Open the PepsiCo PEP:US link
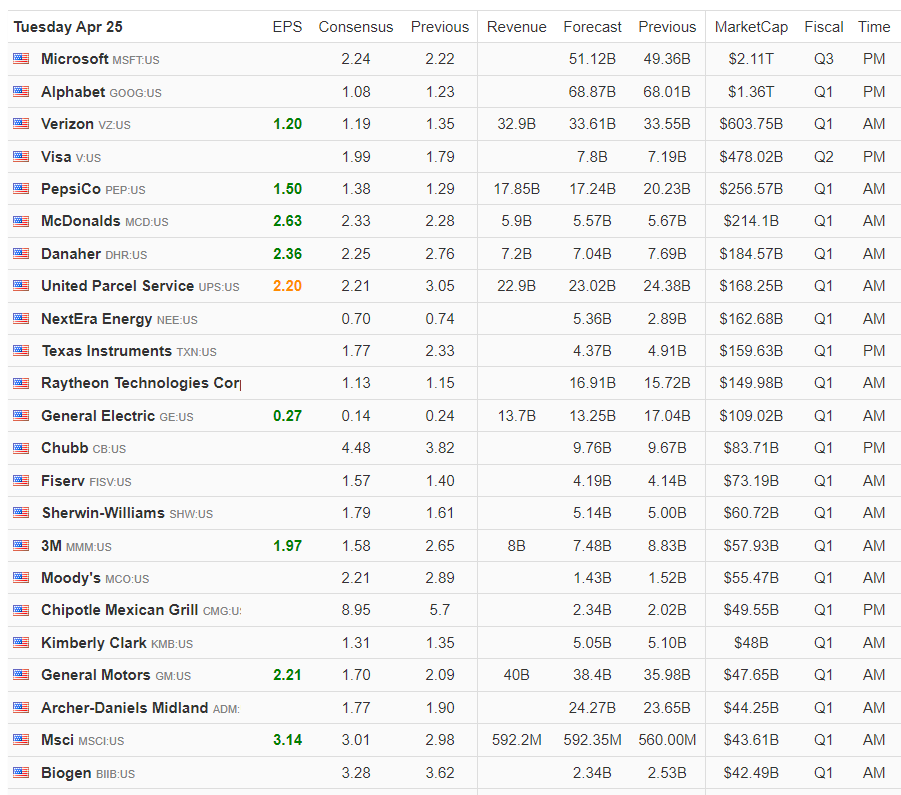901x795 pixels. (x=93, y=189)
